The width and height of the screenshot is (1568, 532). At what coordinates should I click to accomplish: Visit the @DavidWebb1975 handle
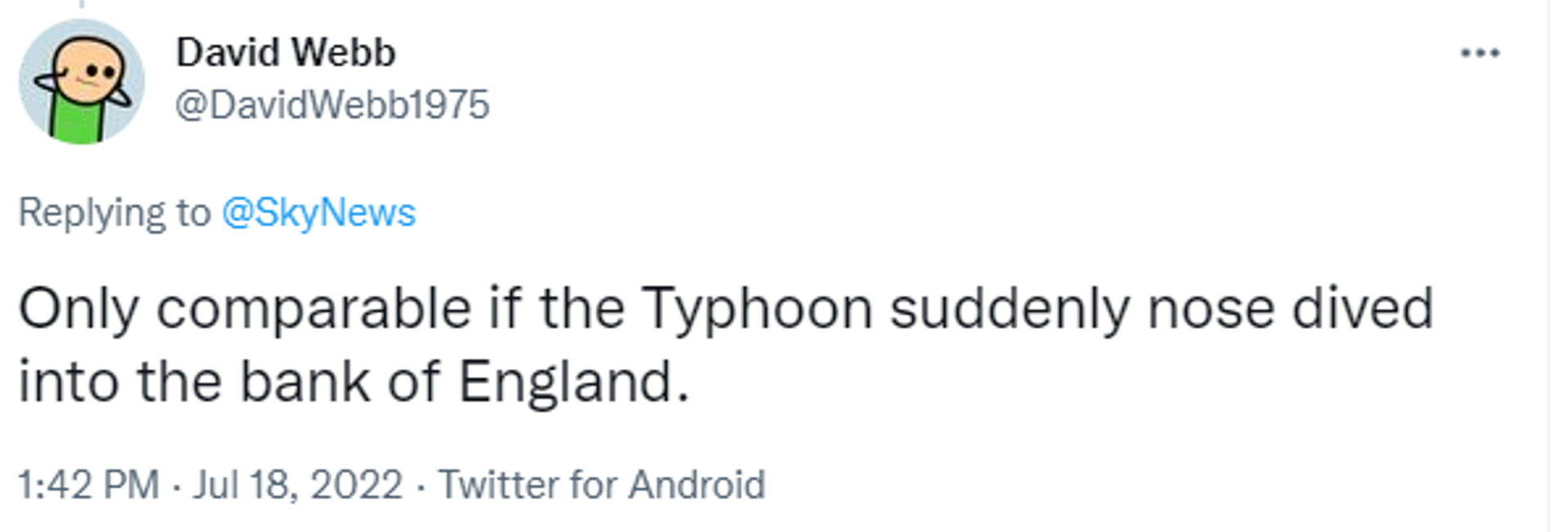332,104
